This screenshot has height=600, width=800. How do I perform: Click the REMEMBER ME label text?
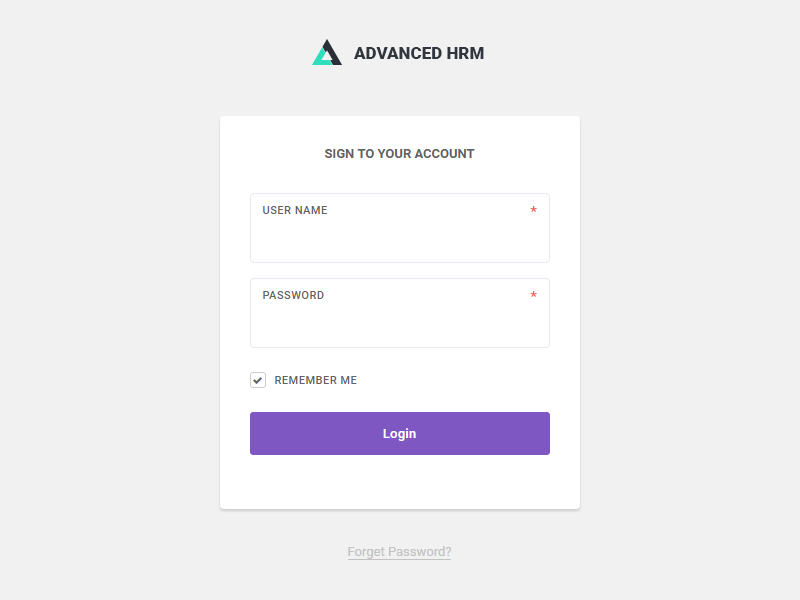316,380
